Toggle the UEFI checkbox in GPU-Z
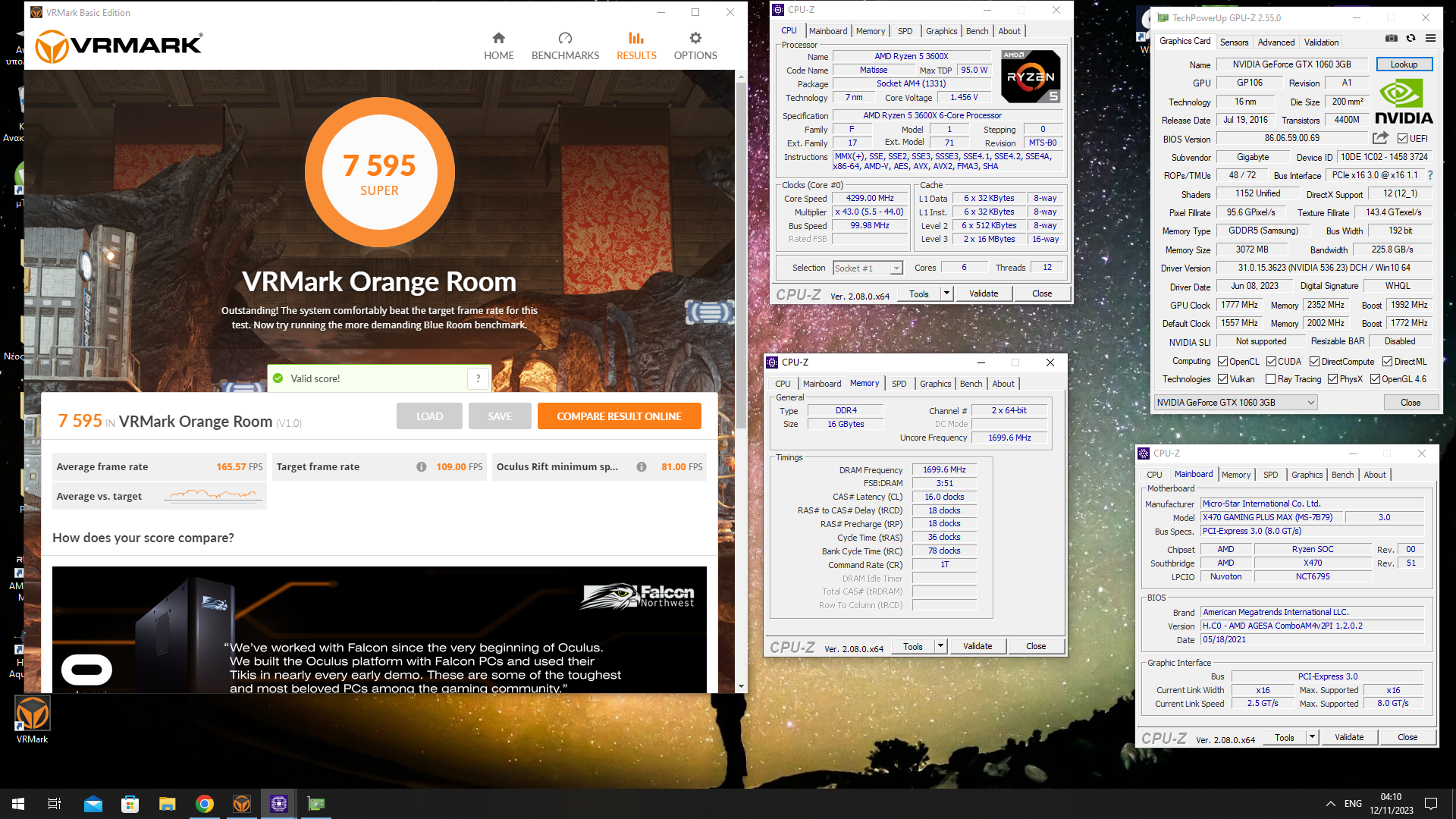 [1402, 139]
